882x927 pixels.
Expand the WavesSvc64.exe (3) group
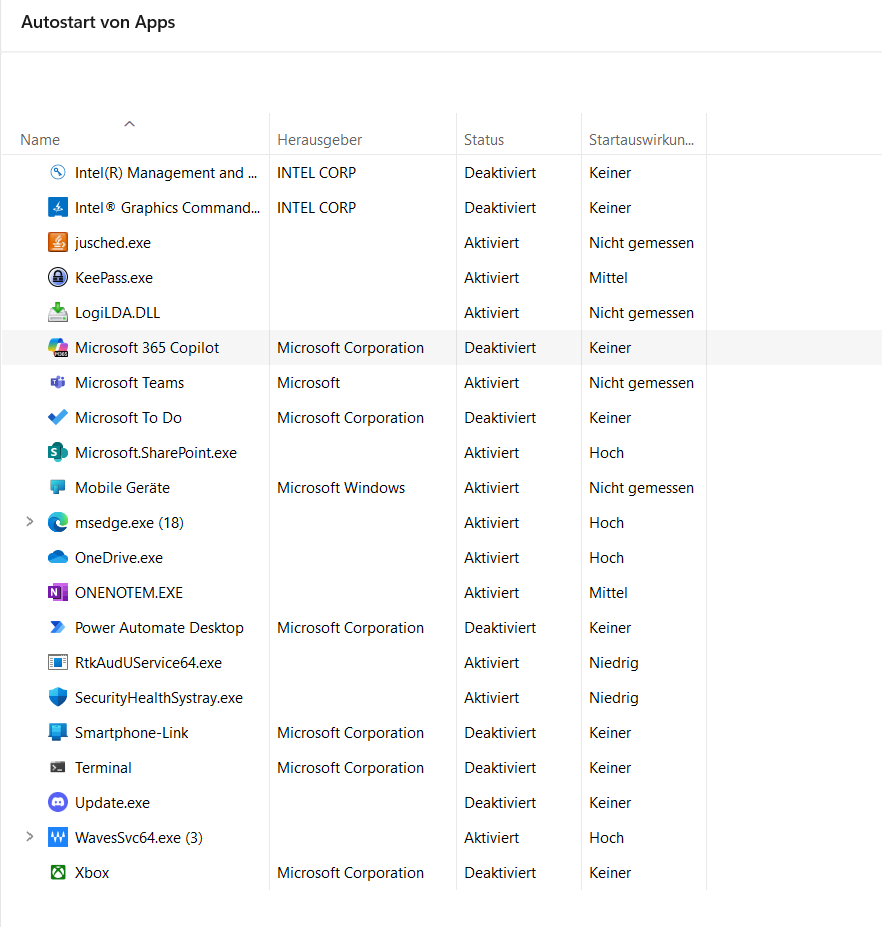coord(30,837)
